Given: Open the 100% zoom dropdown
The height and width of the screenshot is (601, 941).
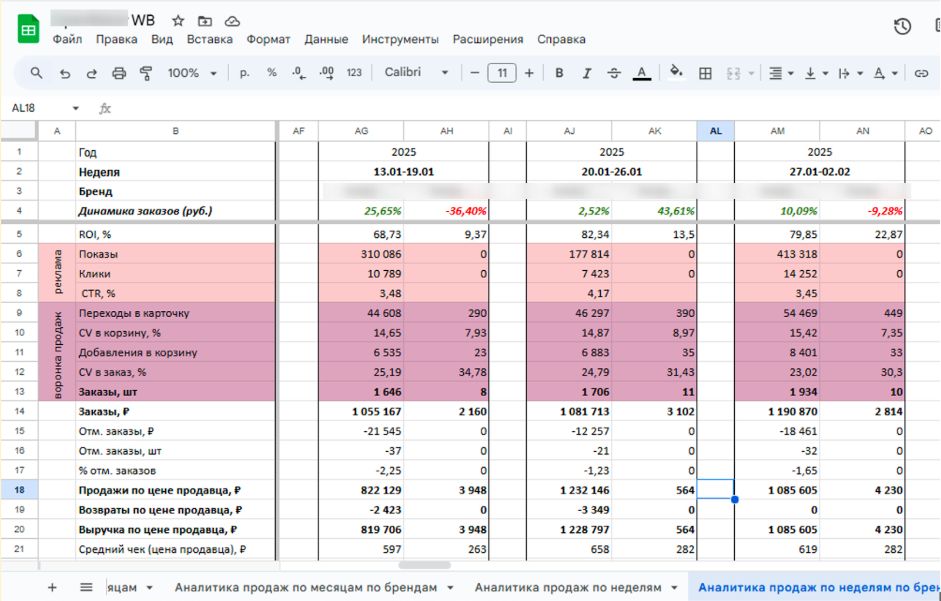Looking at the screenshot, I should 192,73.
